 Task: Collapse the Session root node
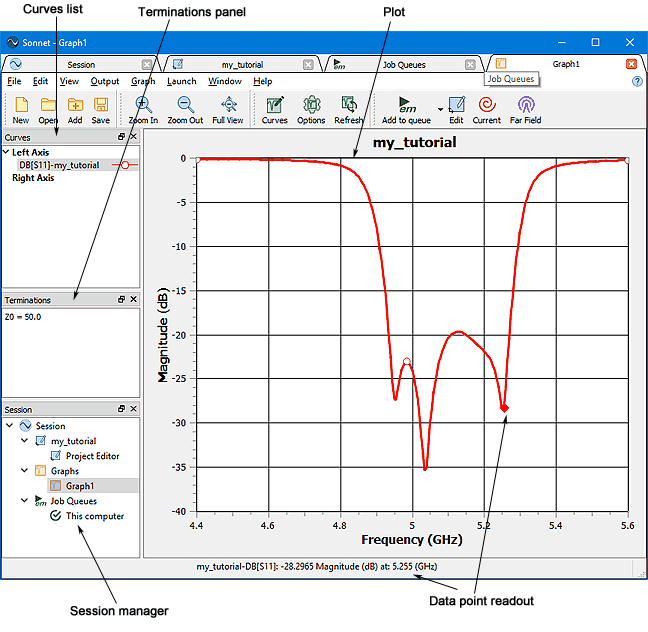(10, 425)
